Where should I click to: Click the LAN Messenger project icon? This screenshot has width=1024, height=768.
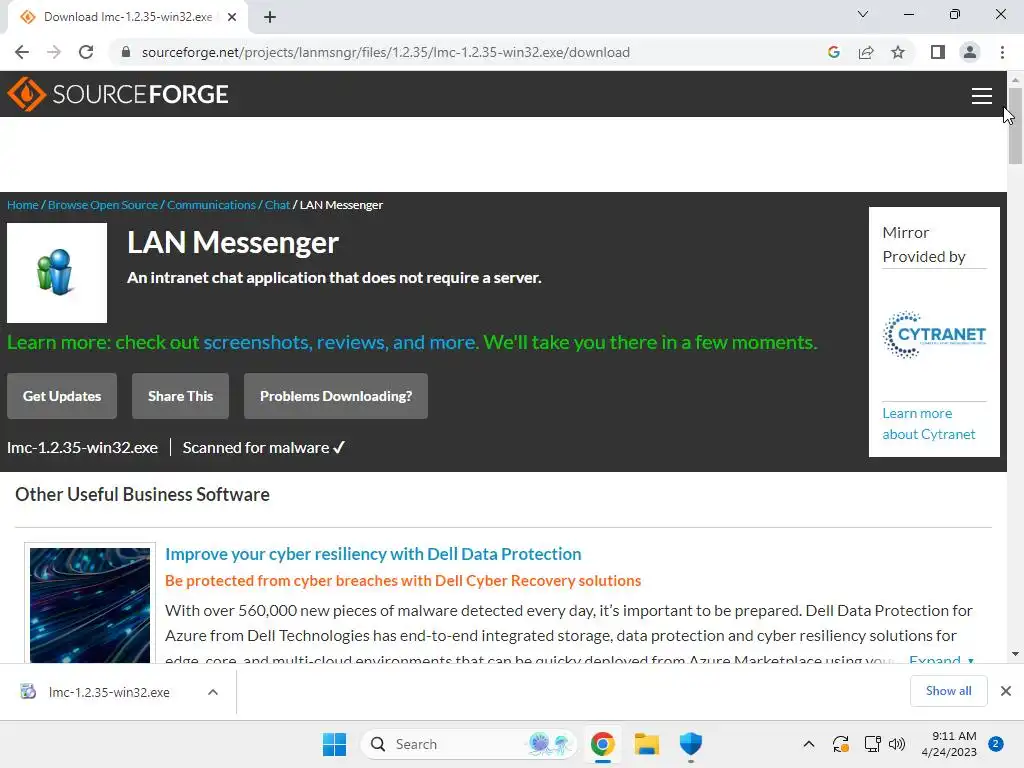57,273
